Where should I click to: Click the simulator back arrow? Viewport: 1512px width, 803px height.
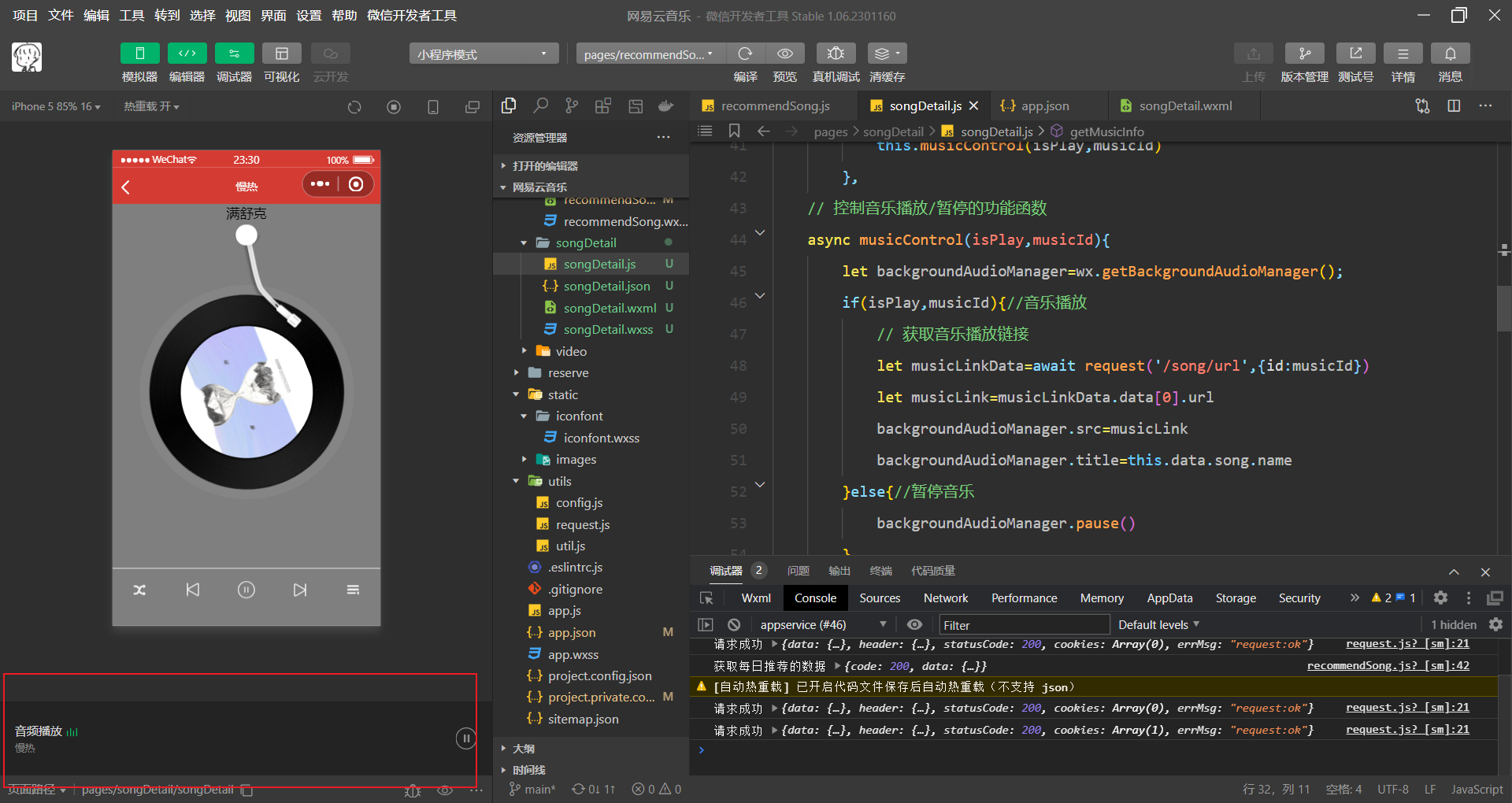[126, 187]
